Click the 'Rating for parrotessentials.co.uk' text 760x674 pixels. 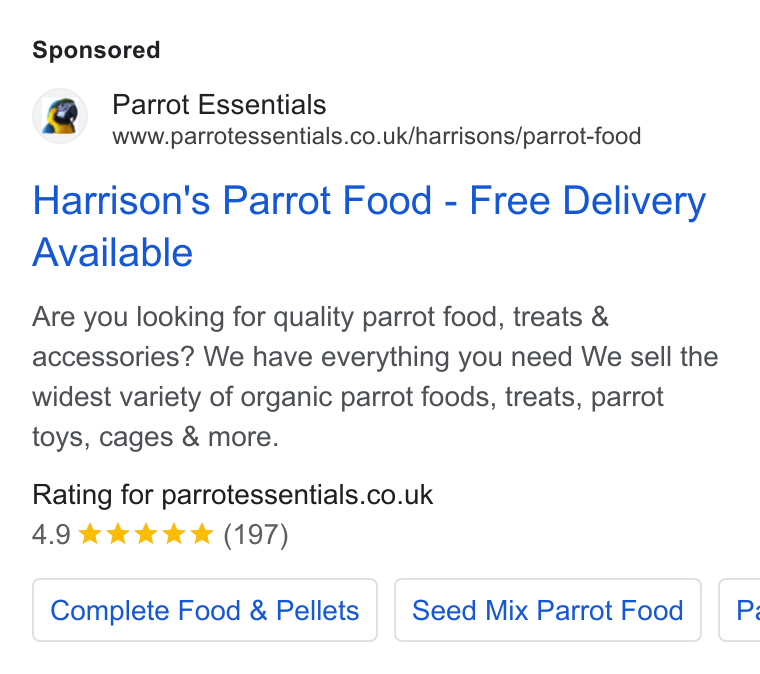point(233,495)
